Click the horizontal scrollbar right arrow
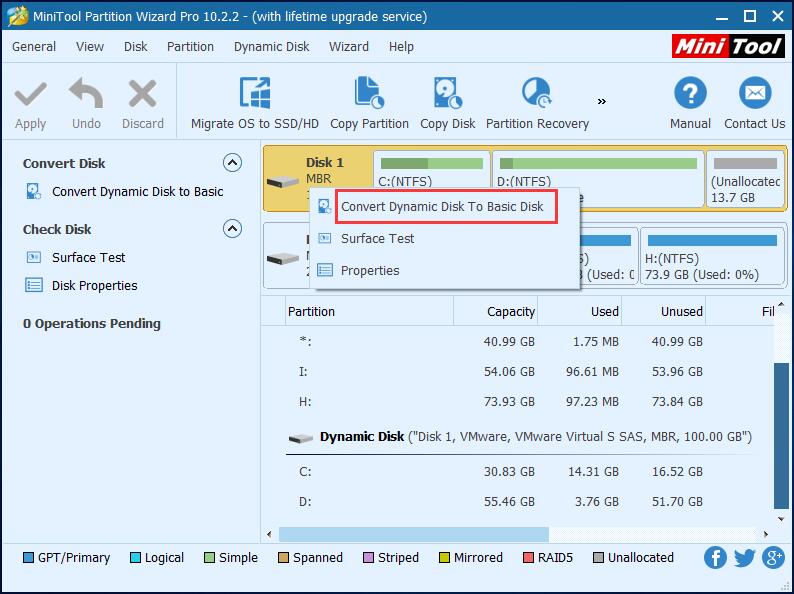This screenshot has width=794, height=594. 766,534
